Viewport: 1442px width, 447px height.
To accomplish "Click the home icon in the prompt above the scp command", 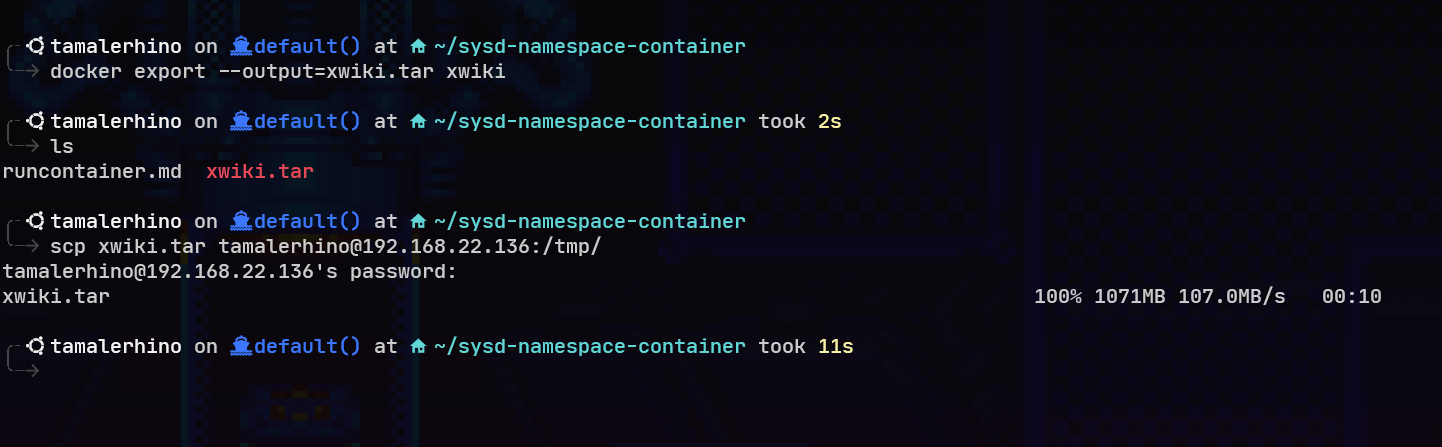I will tap(418, 221).
